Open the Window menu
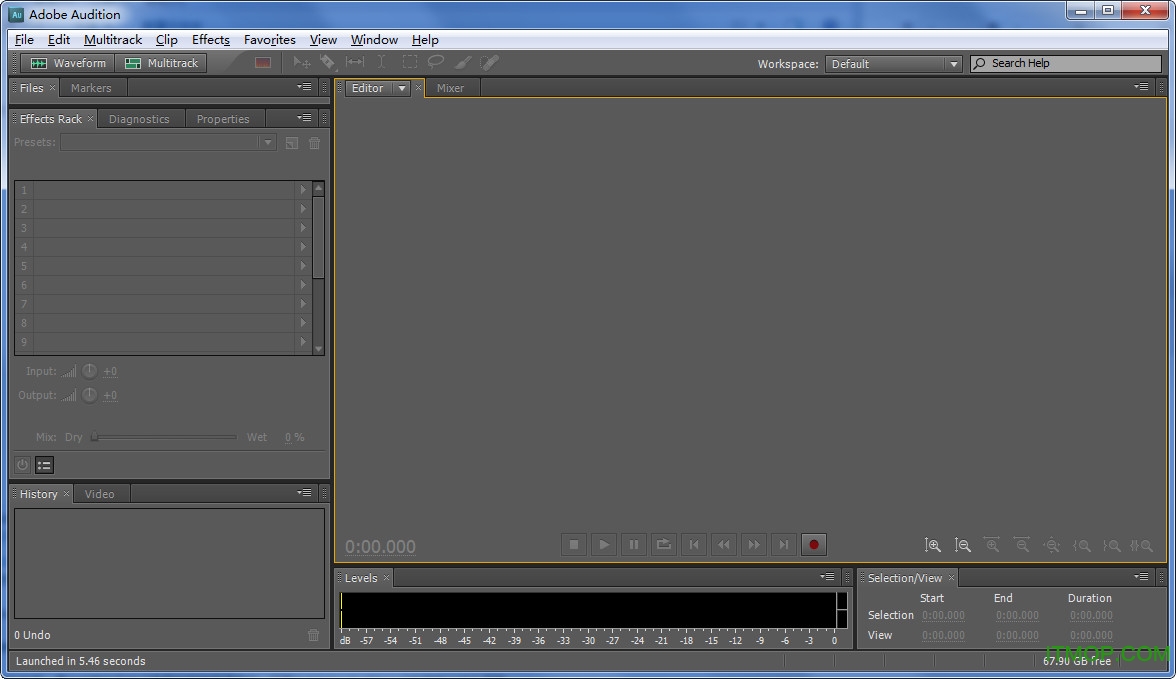The image size is (1176, 679). pyautogui.click(x=374, y=40)
